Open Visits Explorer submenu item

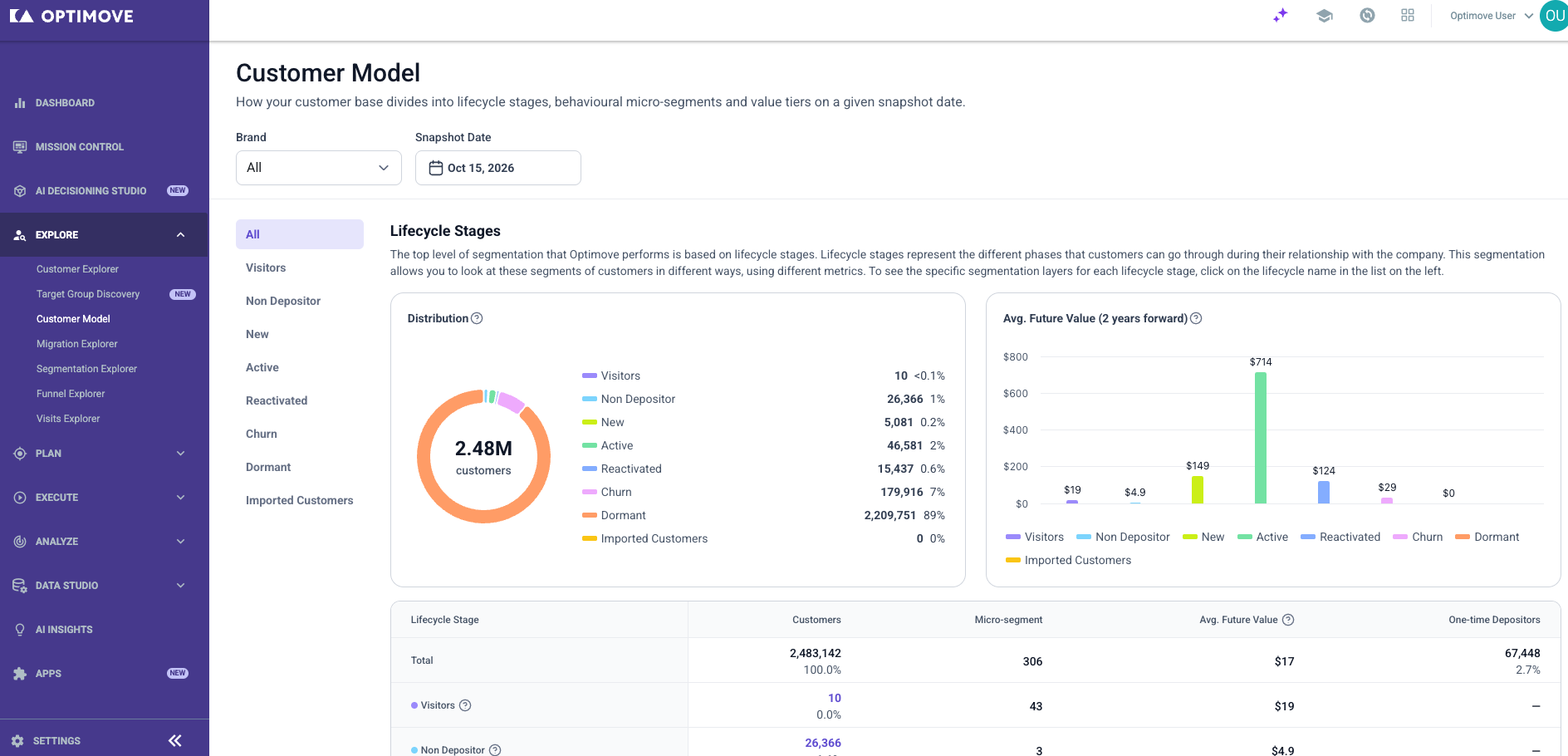click(x=68, y=419)
